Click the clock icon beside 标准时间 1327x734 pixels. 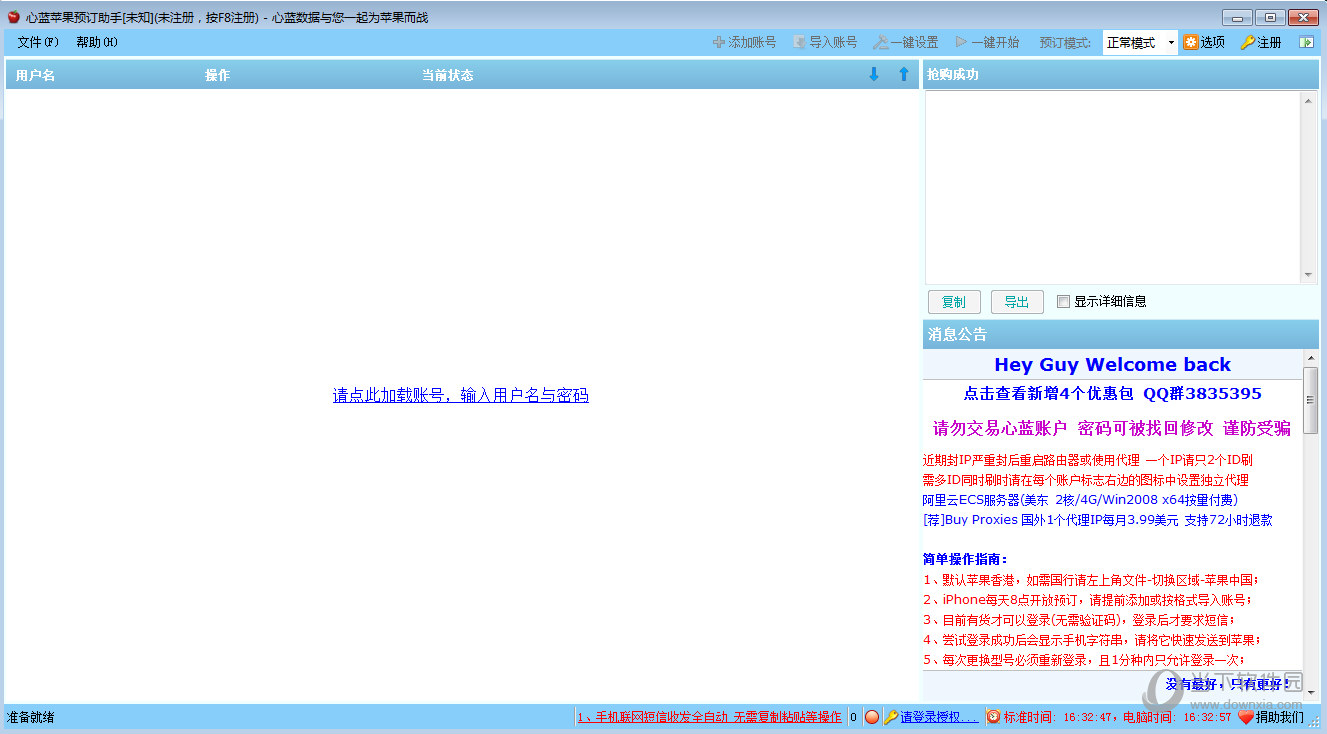click(993, 717)
